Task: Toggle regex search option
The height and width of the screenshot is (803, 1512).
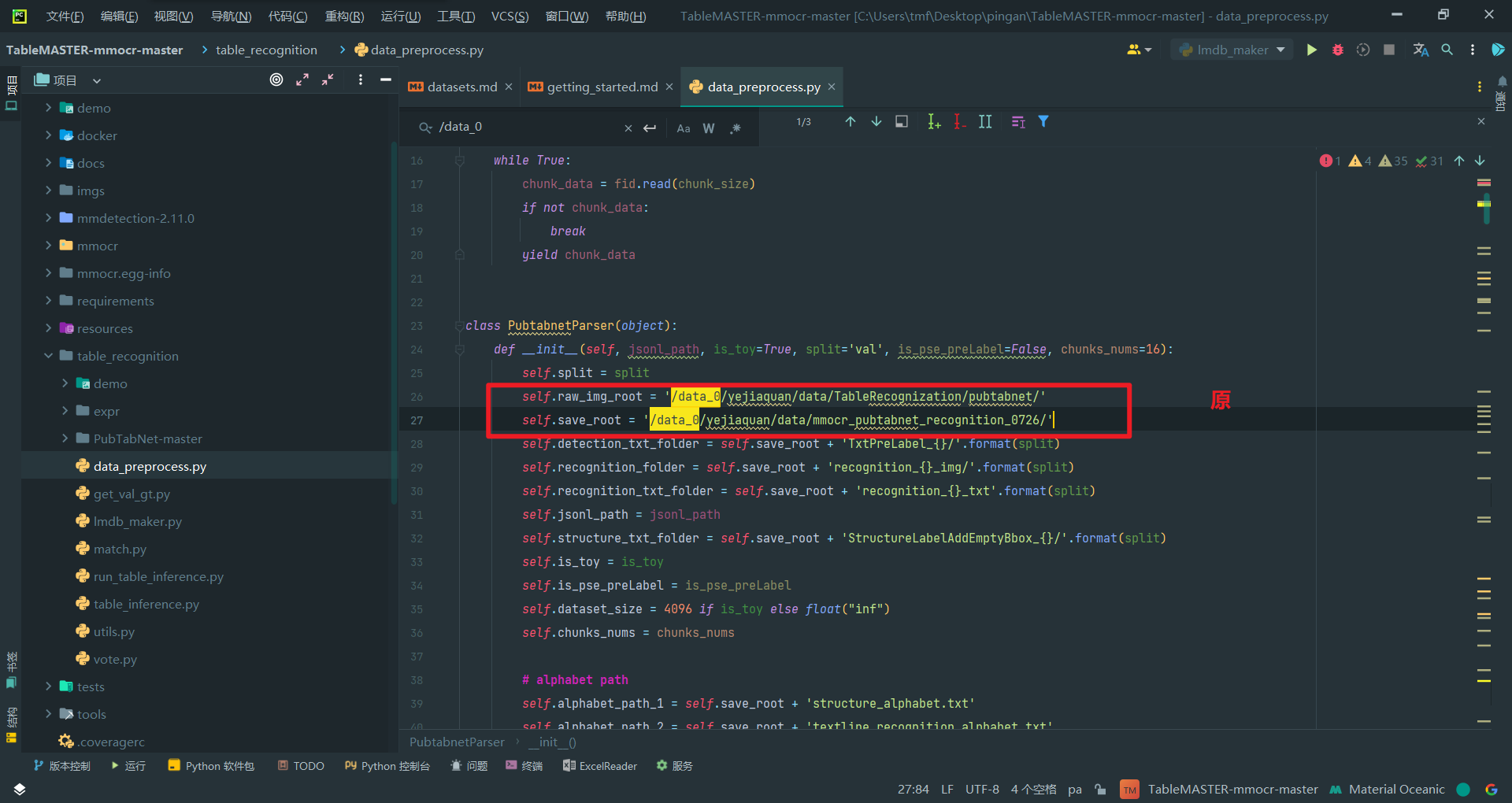Action: click(x=735, y=128)
